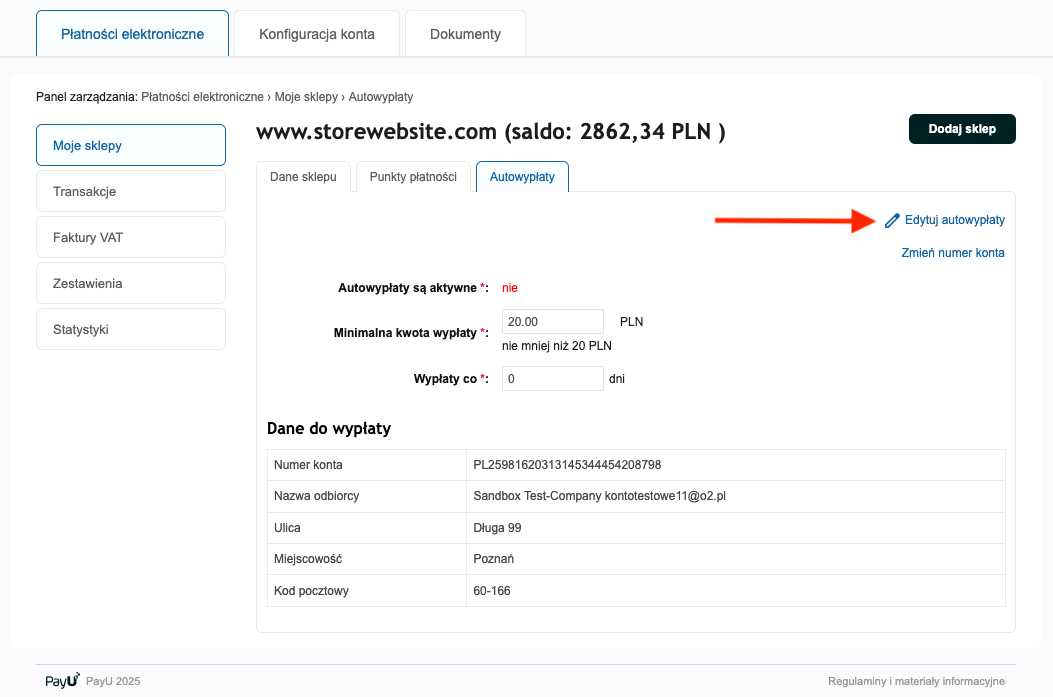1053x697 pixels.
Task: Open the Płatności elektroniczne top tab
Action: 132,34
